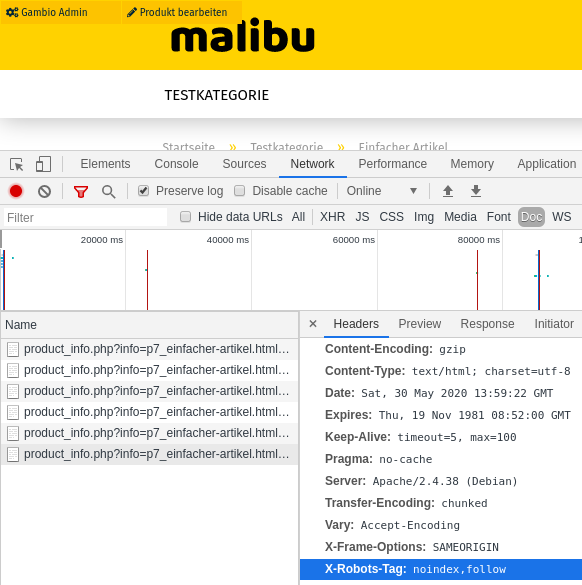The width and height of the screenshot is (582, 585).
Task: Filter requests by Media type
Action: click(460, 217)
